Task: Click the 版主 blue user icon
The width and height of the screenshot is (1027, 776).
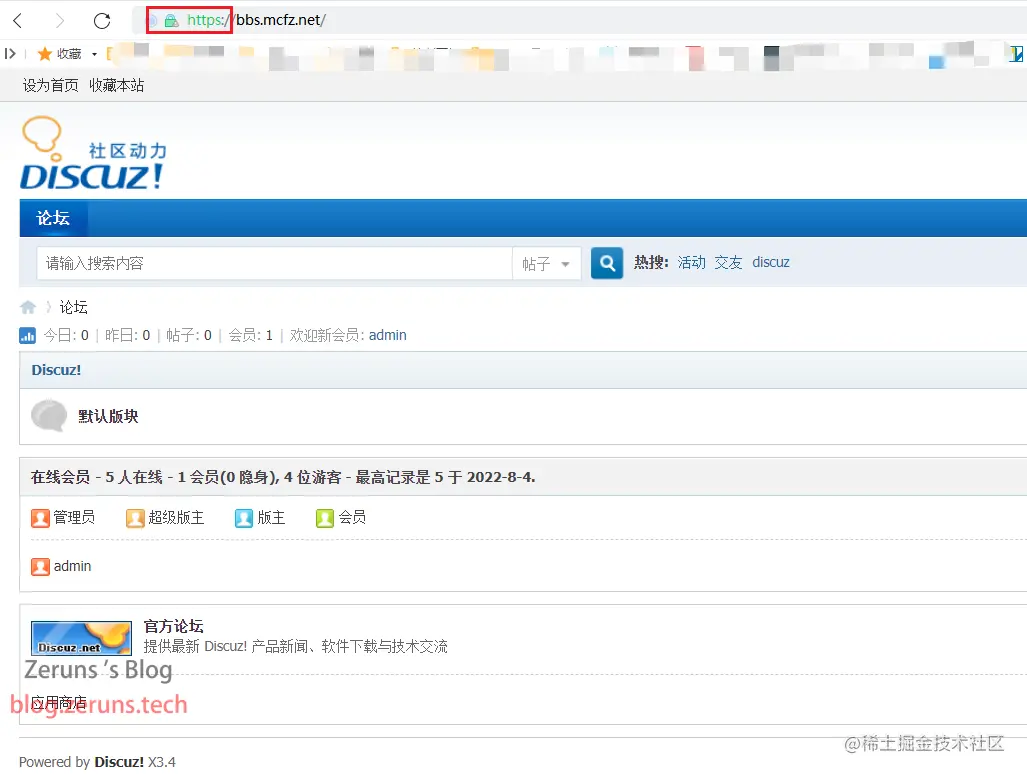Action: 244,518
